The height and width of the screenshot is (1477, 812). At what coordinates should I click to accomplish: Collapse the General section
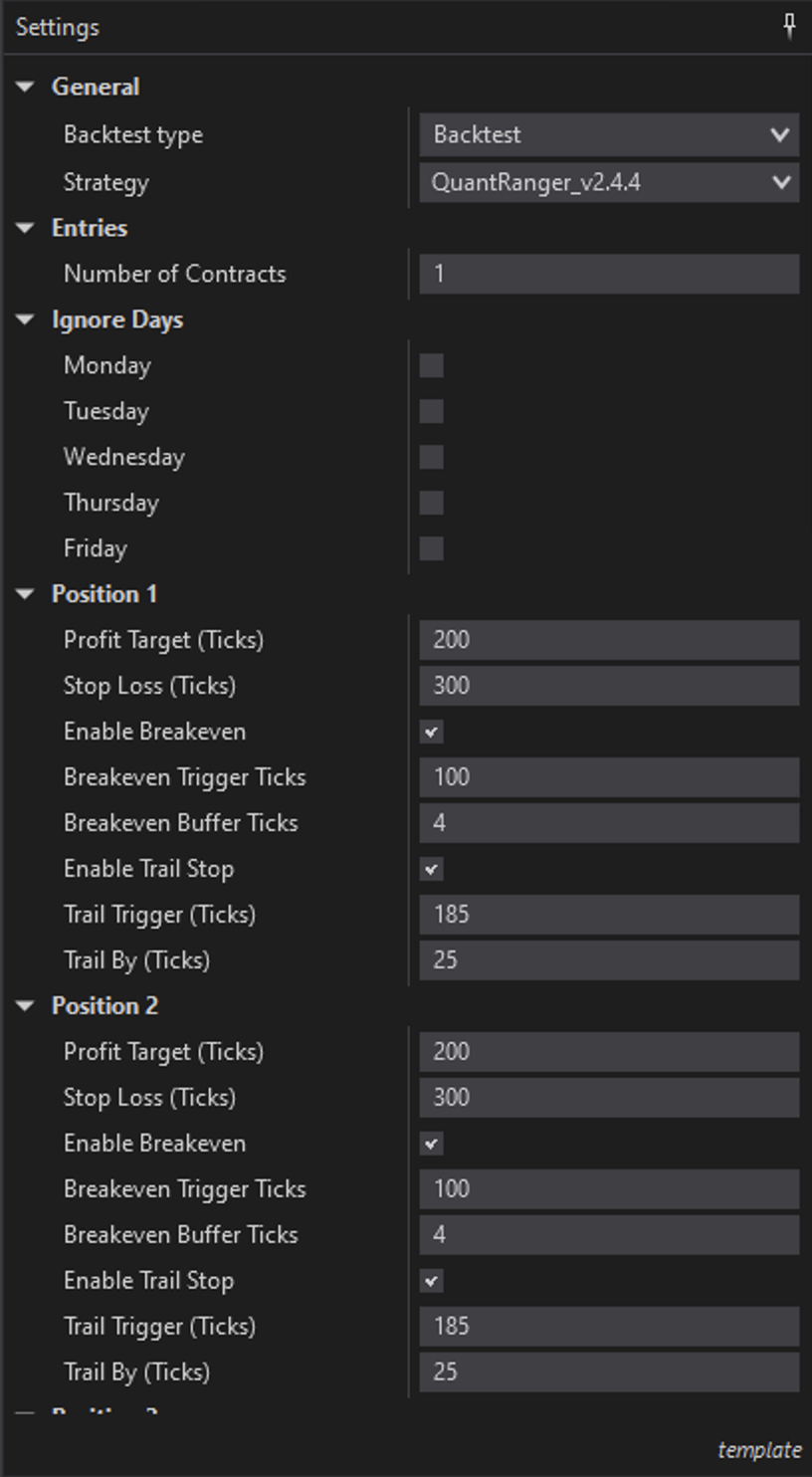[x=26, y=88]
